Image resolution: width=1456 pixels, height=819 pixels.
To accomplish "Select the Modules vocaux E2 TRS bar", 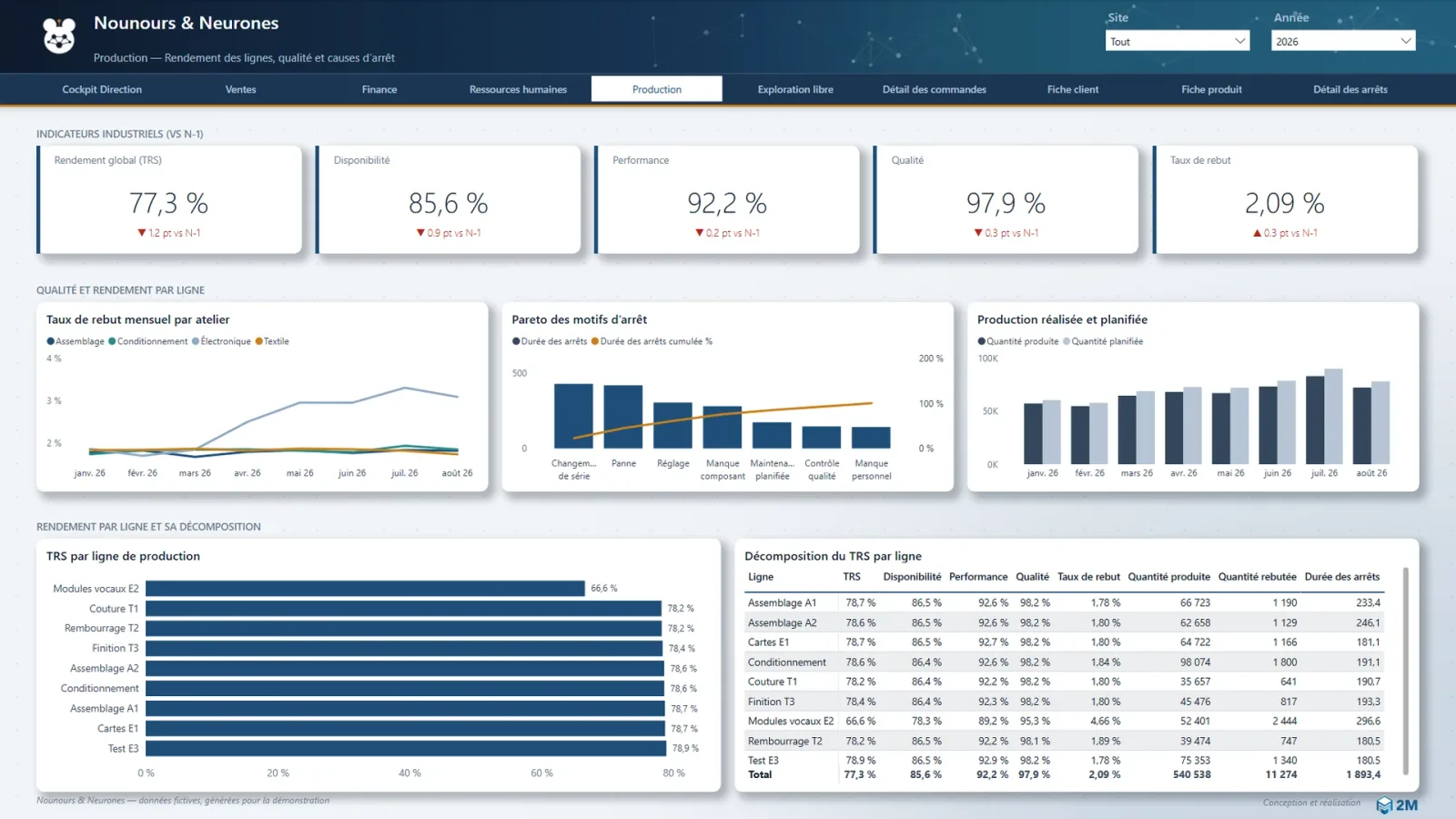I will 365,589.
